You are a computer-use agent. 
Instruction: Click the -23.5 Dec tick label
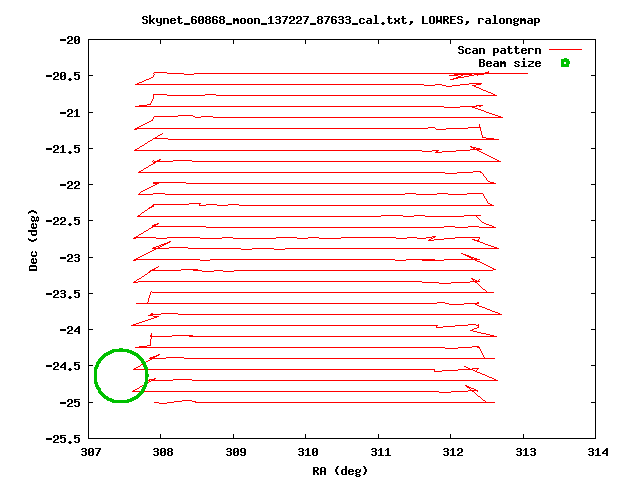63,294
